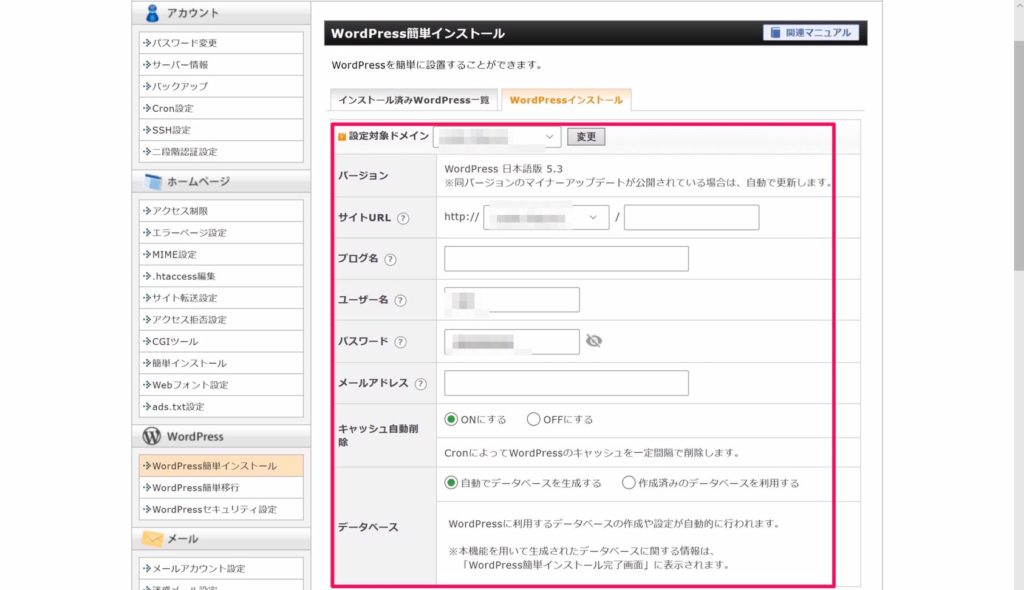1024x590 pixels.
Task: Click the help icon beside パスワード
Action: click(400, 342)
